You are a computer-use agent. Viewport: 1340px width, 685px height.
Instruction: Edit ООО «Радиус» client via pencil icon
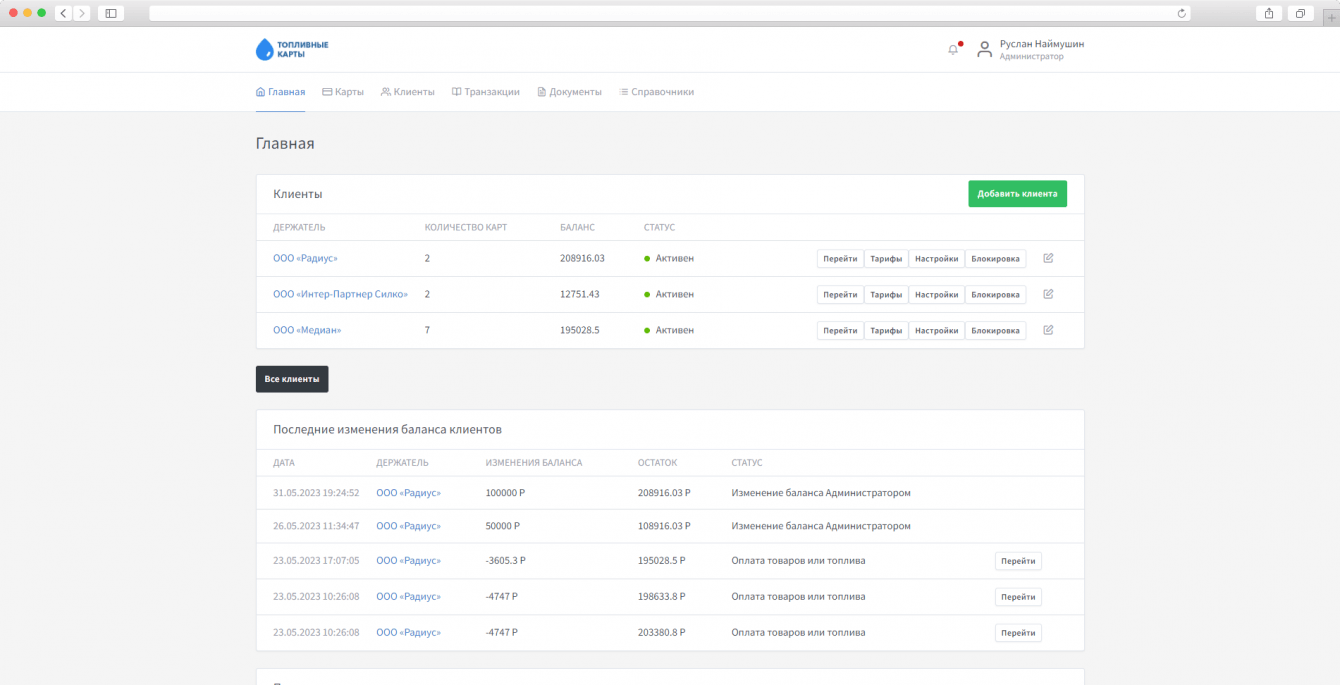1048,258
